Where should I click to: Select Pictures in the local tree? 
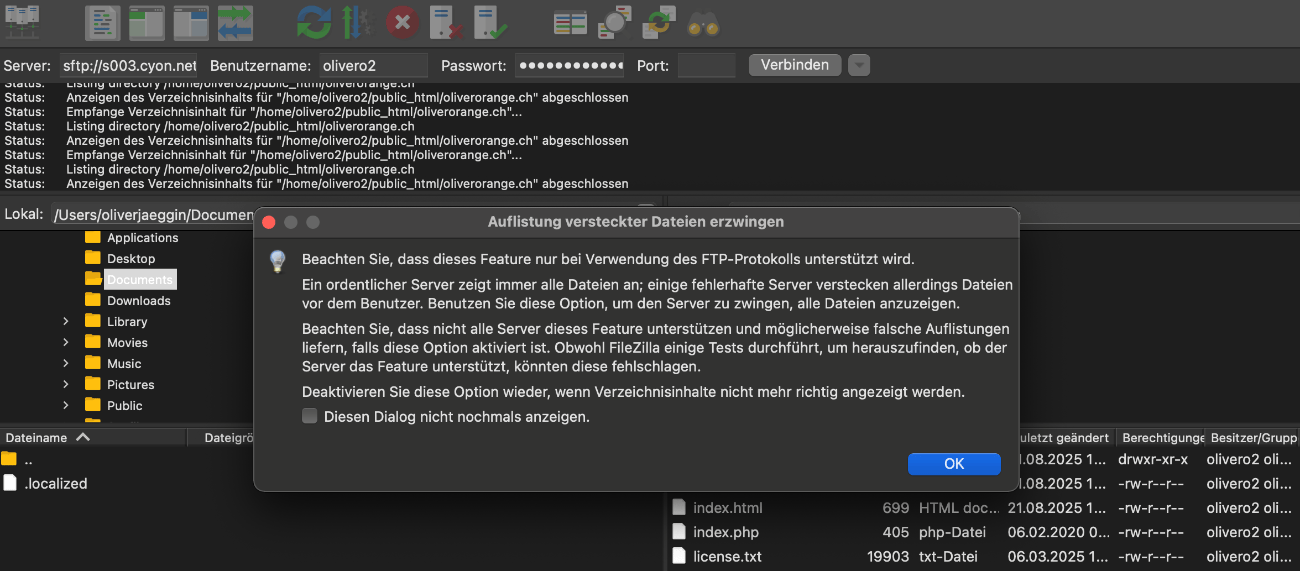click(131, 384)
